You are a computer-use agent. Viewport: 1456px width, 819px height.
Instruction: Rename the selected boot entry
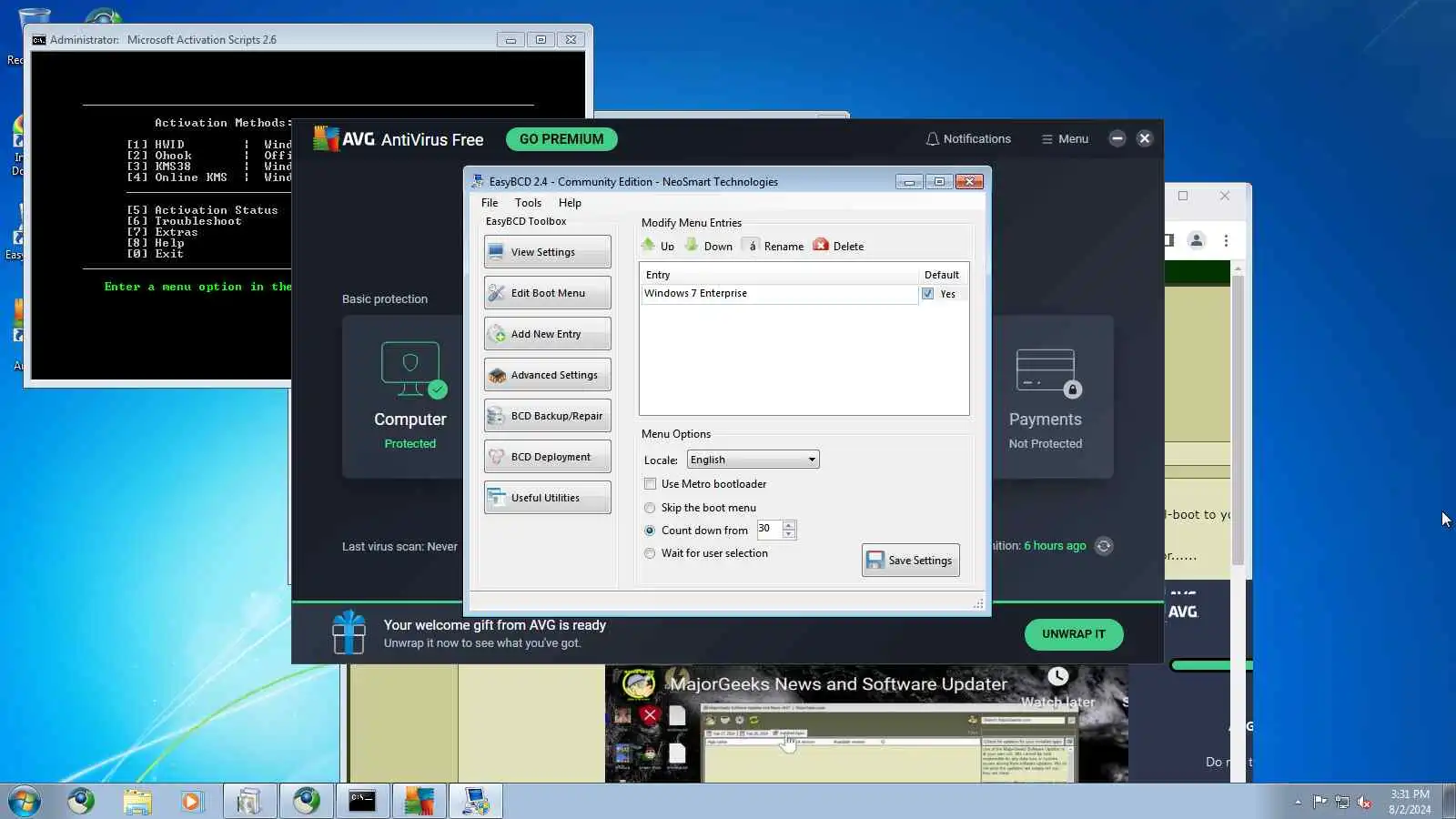click(774, 246)
